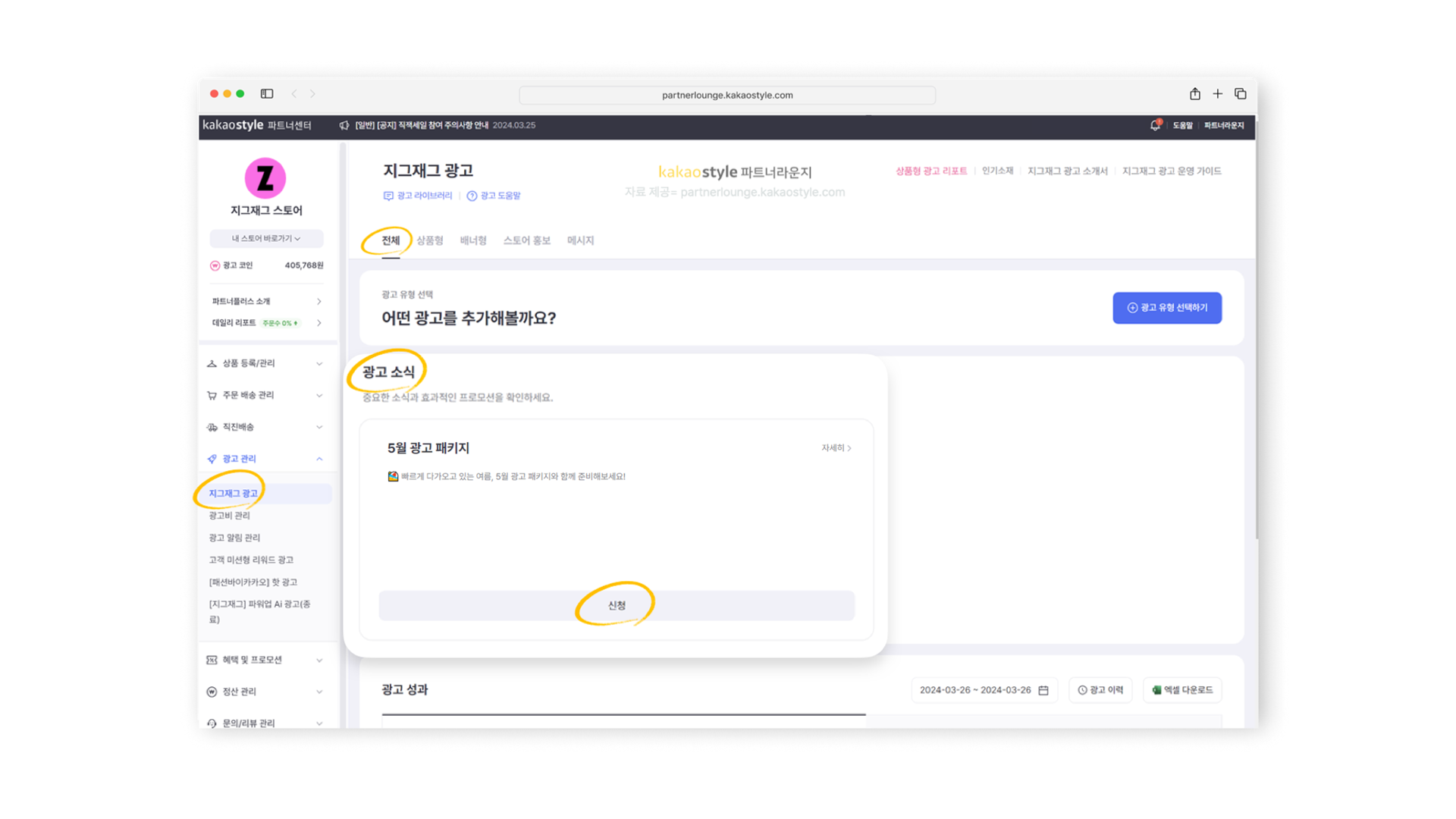The height and width of the screenshot is (819, 1456).
Task: Expand the 혜택 및 프로모션 chevron
Action: click(x=319, y=660)
